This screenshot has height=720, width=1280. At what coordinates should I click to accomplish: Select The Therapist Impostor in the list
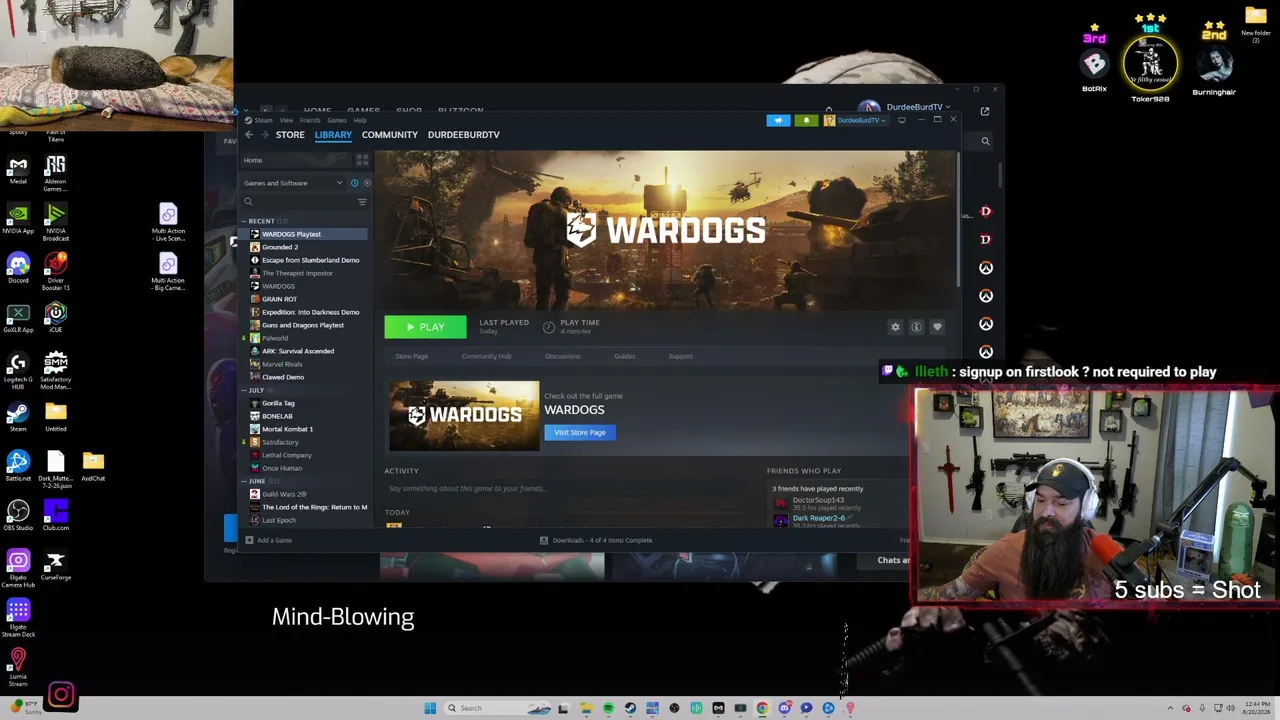pos(305,273)
